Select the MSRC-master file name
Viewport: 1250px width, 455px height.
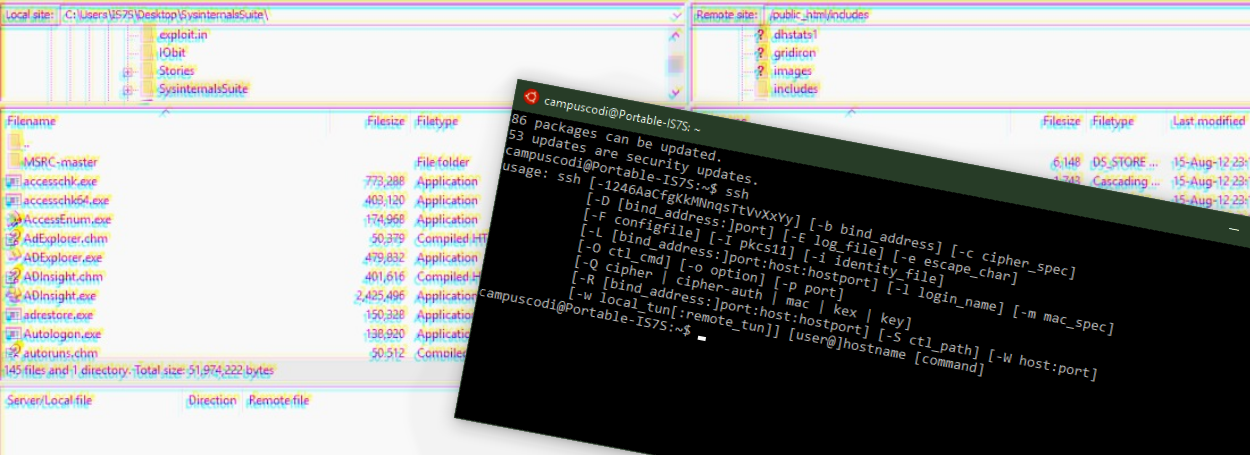(60, 161)
